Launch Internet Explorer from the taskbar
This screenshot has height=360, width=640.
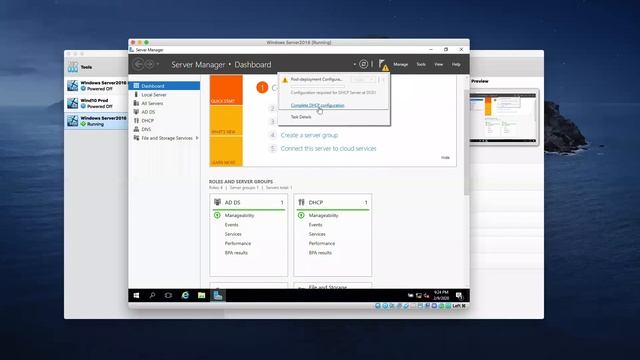185,295
